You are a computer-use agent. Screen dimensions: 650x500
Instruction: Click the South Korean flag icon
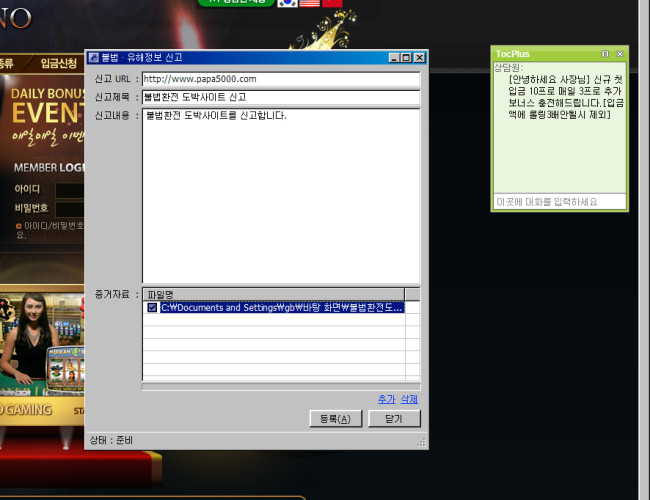tap(288, 3)
